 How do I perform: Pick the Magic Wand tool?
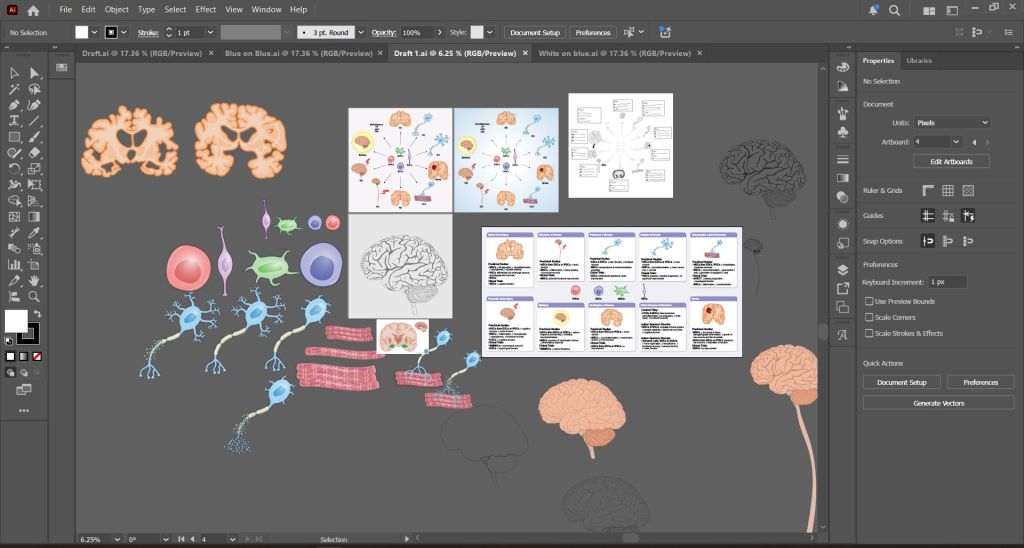click(14, 89)
